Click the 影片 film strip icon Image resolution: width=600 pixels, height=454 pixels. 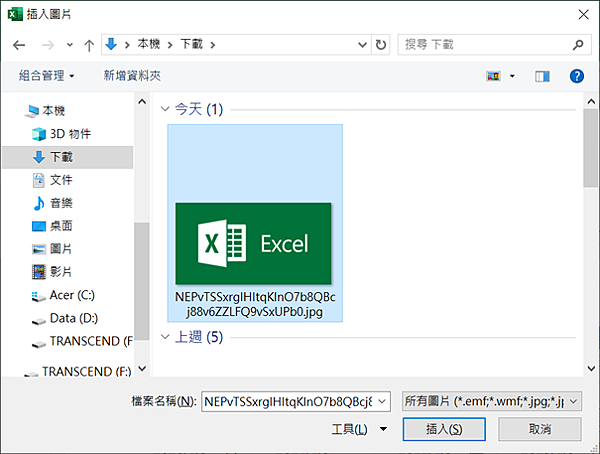click(39, 272)
